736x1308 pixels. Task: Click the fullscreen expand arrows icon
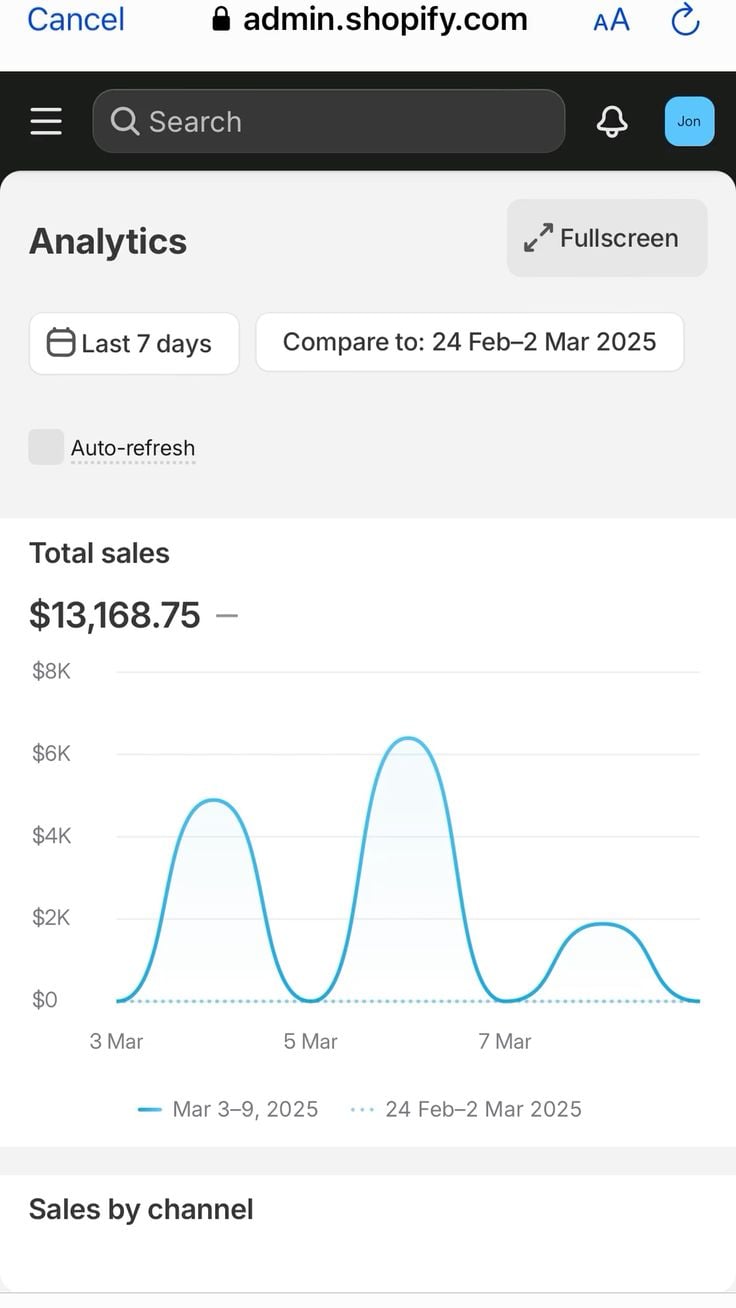tap(537, 237)
